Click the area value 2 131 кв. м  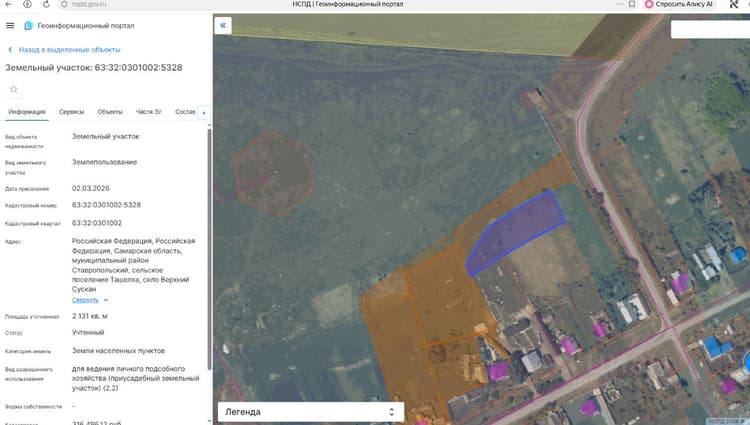click(x=89, y=316)
